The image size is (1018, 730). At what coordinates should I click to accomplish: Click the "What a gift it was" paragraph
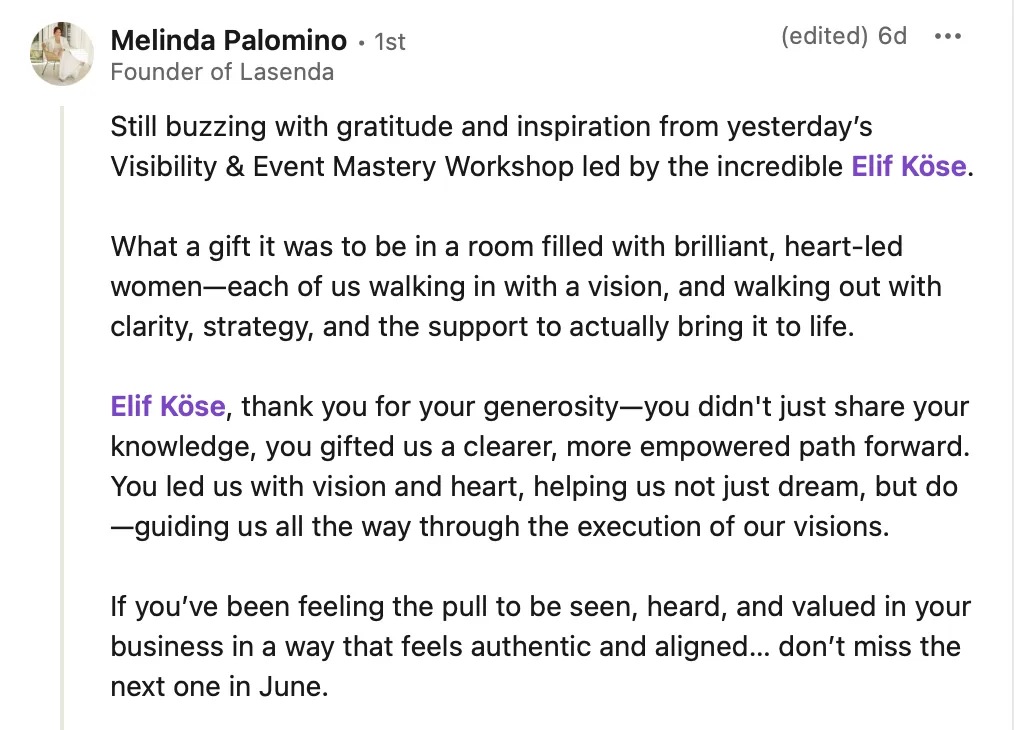click(526, 286)
